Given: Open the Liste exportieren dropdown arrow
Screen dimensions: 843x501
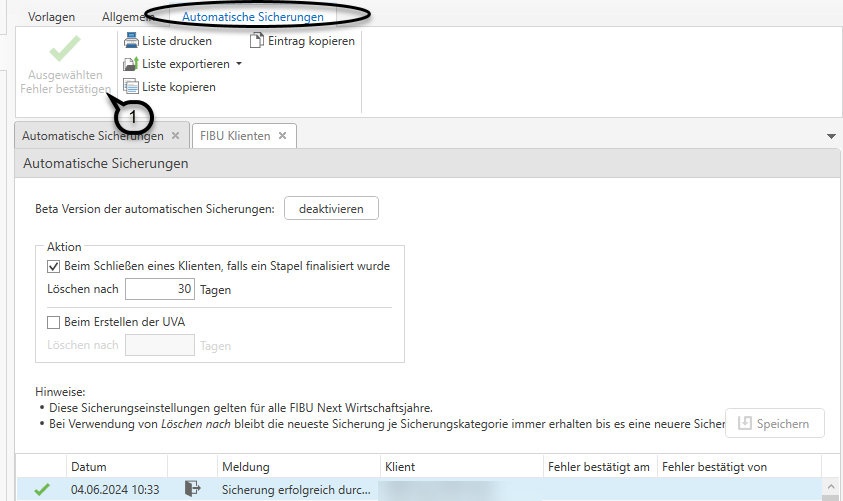Looking at the screenshot, I should click(239, 65).
